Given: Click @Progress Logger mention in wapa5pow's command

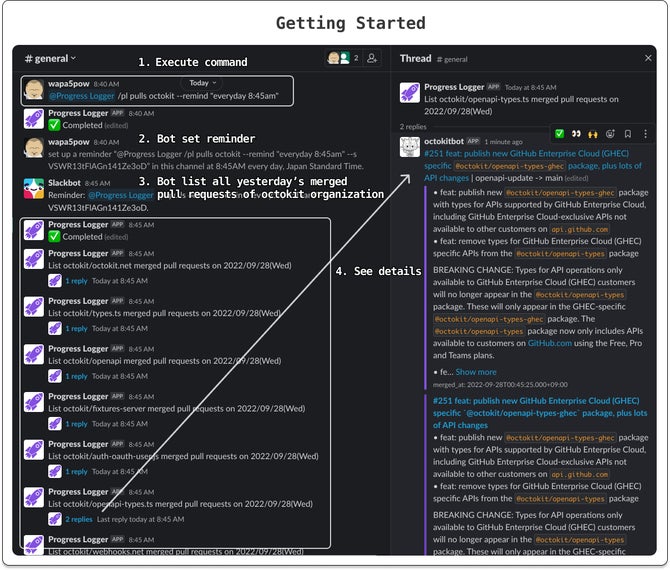Looking at the screenshot, I should point(82,96).
